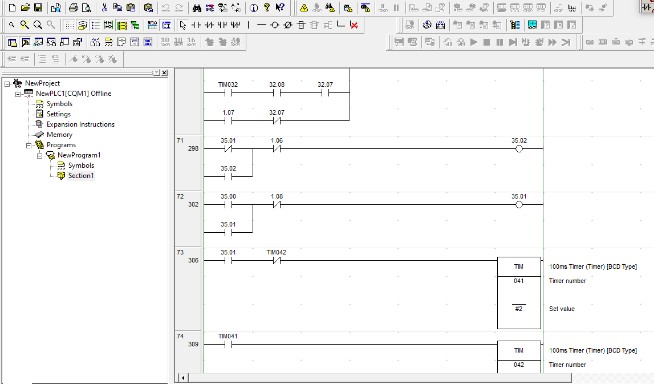
Task: Collapse the Programs tree node
Action: coord(29,146)
